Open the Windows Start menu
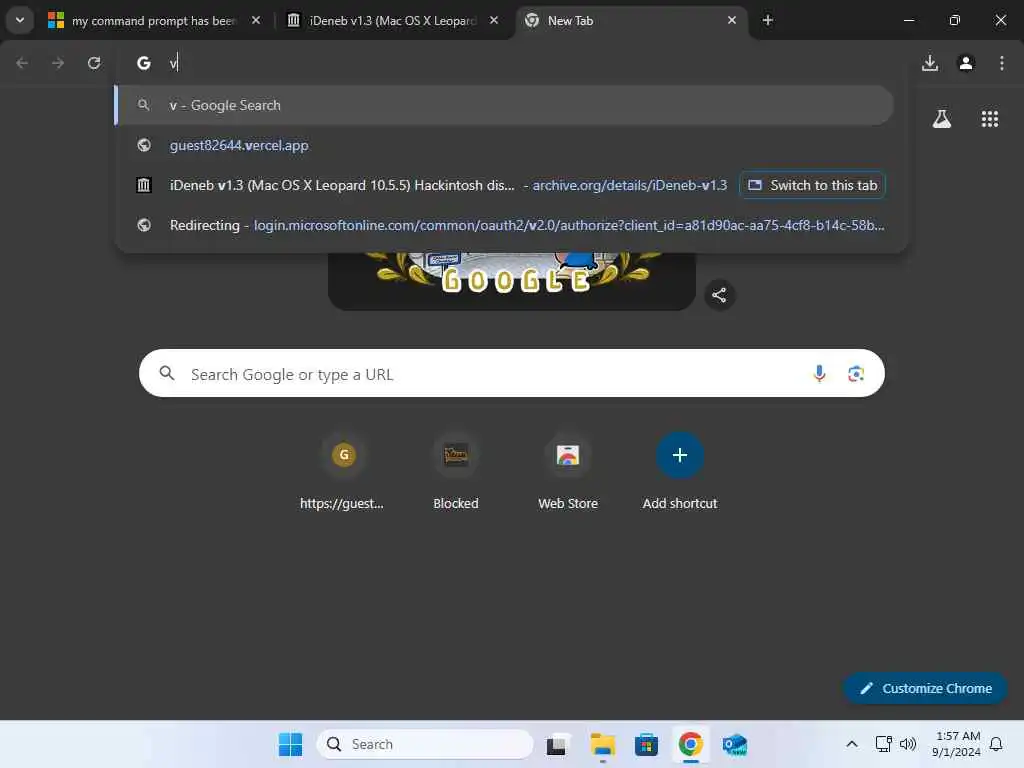1024x768 pixels. (291, 744)
